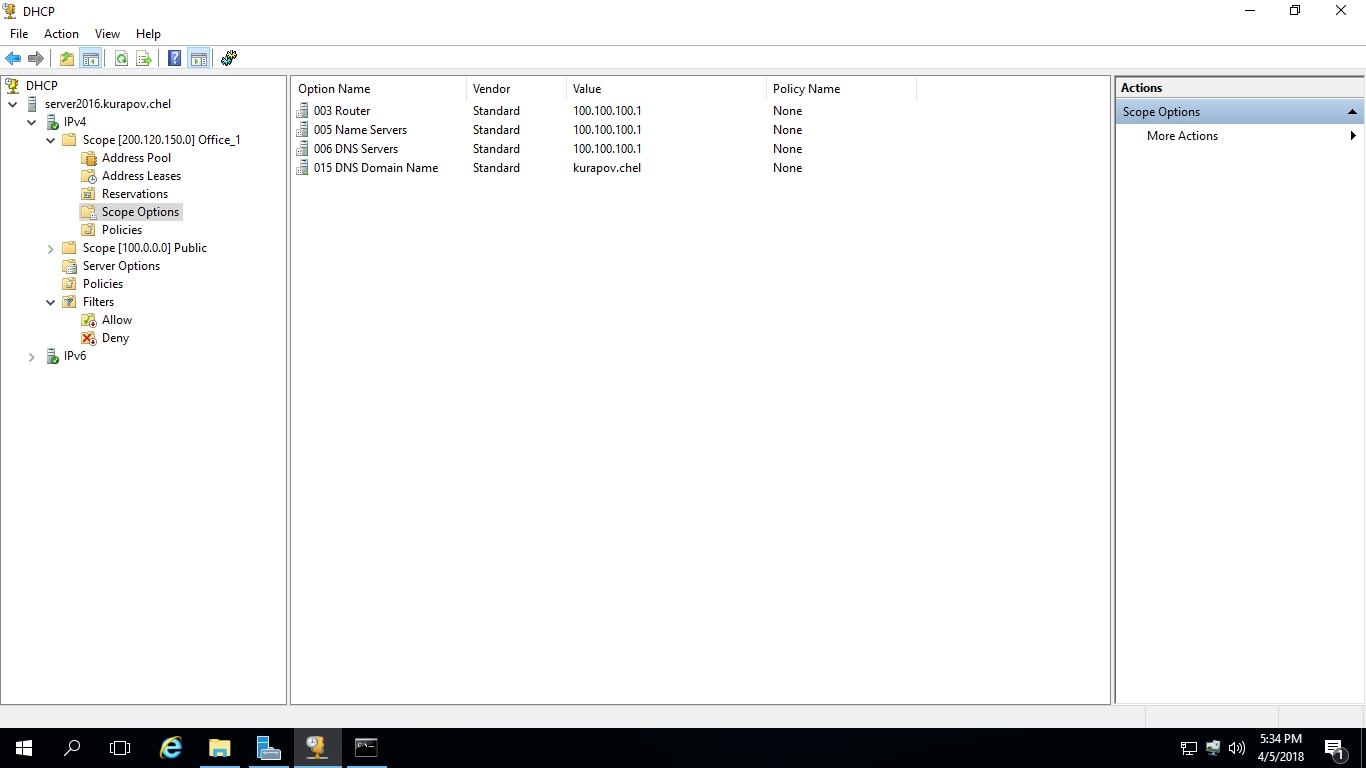1366x768 pixels.
Task: Click the Forward arrow toolbar icon
Action: pyautogui.click(x=36, y=59)
